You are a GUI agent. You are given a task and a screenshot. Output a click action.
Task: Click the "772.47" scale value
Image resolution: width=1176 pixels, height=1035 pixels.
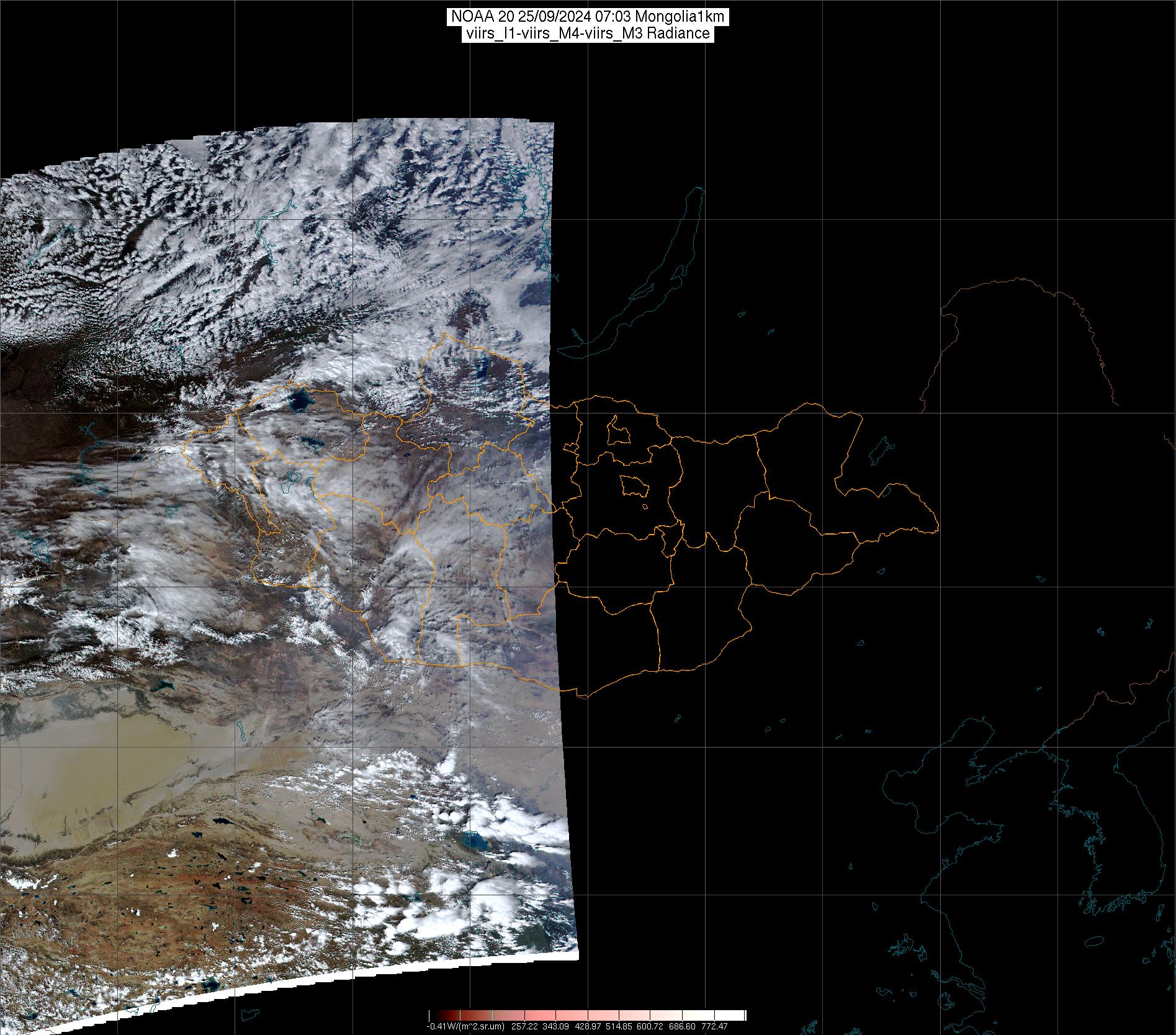coord(714,1026)
